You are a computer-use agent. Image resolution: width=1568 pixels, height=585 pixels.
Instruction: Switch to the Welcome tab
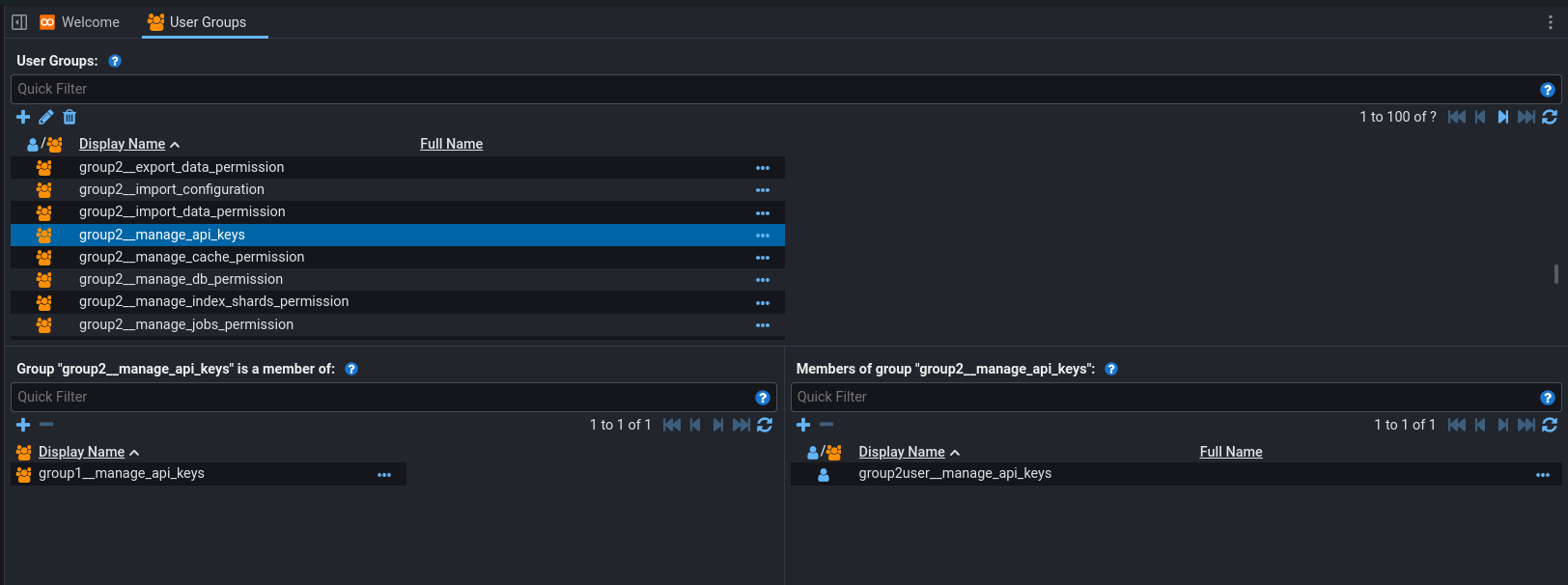(x=80, y=22)
